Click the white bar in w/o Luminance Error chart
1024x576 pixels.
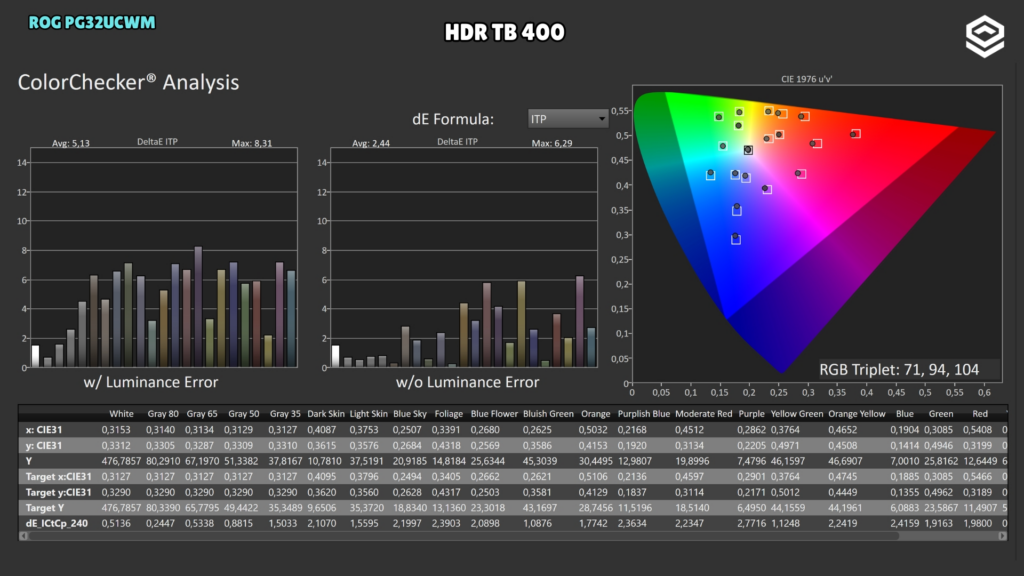[336, 356]
